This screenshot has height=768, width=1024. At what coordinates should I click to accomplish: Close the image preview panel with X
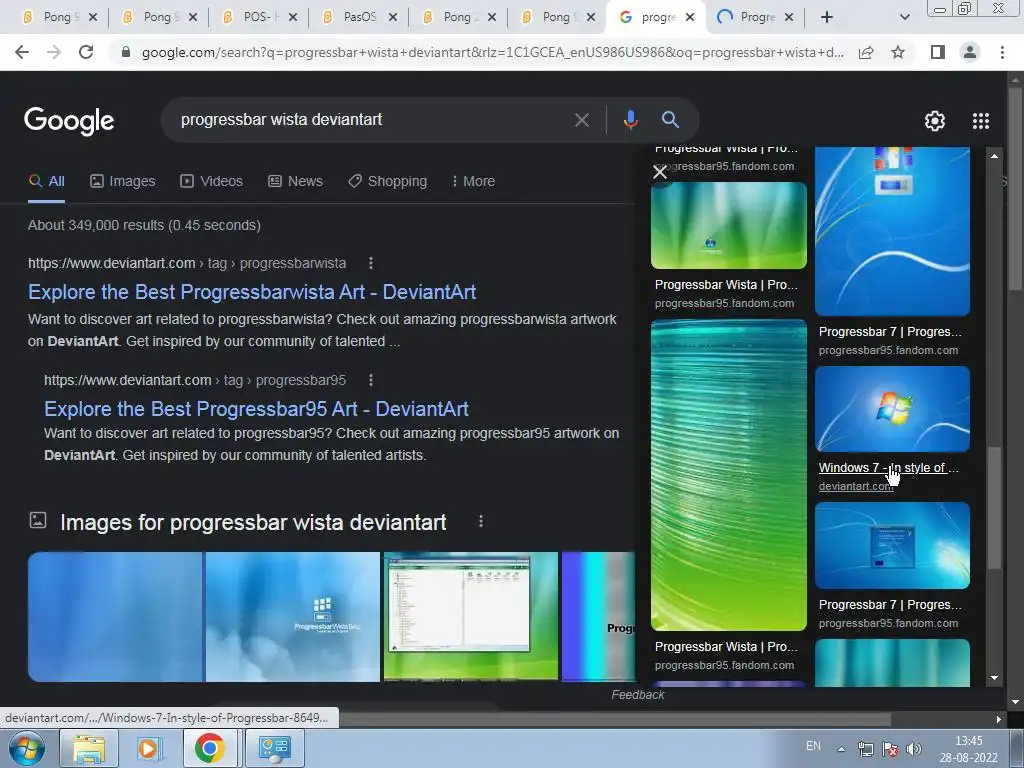(x=660, y=172)
